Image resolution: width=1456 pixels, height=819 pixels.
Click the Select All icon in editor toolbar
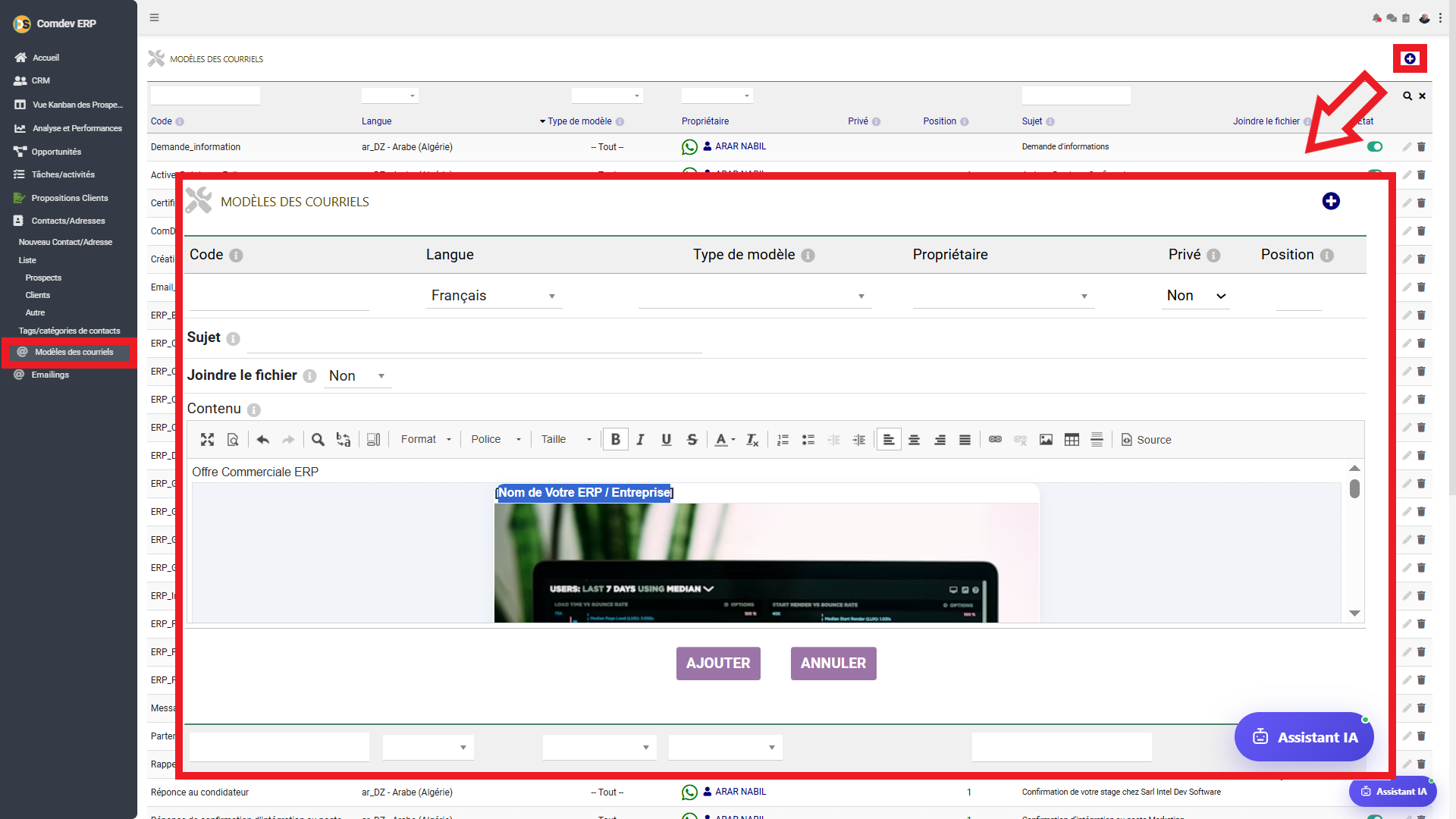(x=373, y=440)
